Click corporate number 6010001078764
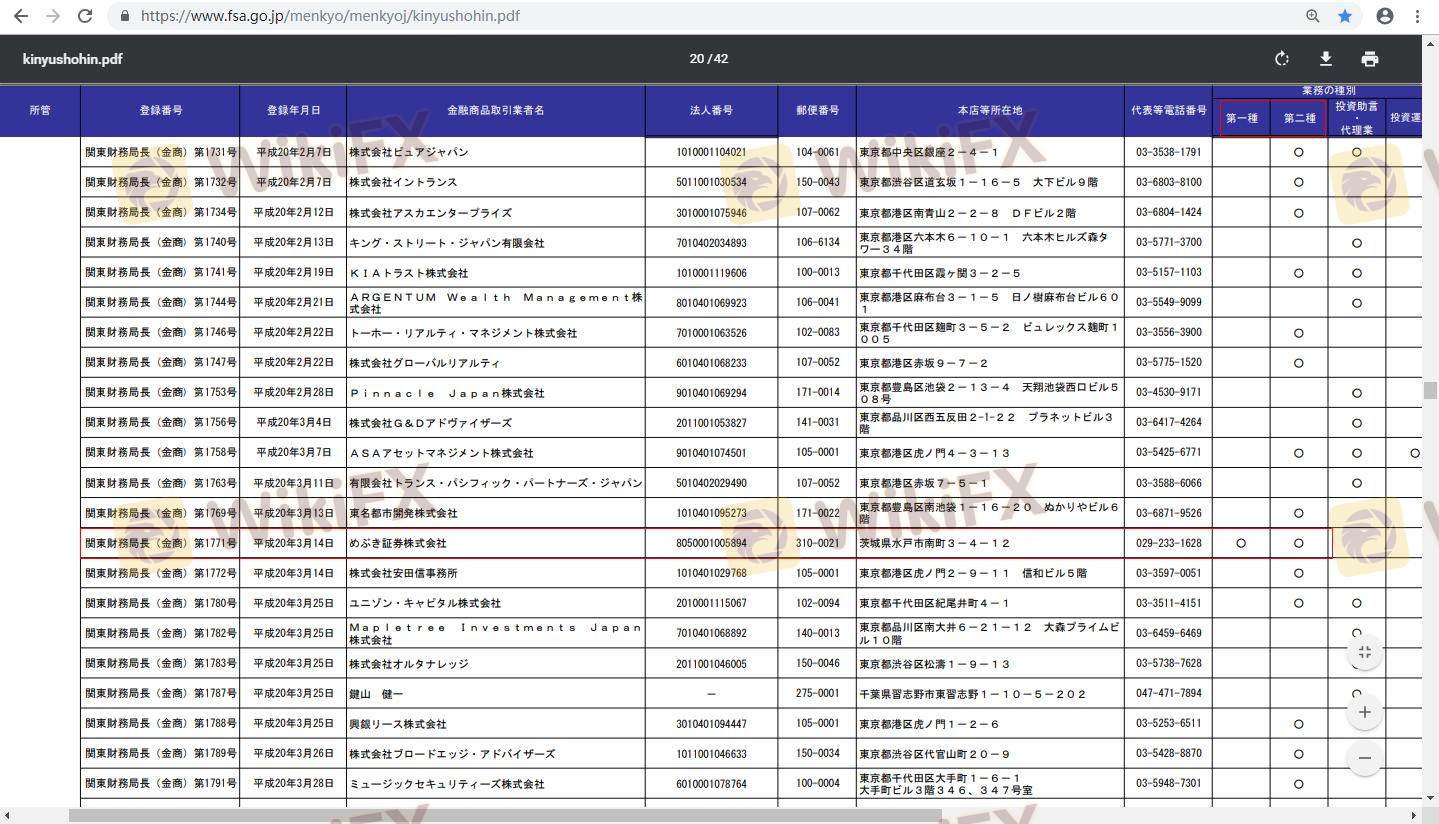 pyautogui.click(x=711, y=784)
